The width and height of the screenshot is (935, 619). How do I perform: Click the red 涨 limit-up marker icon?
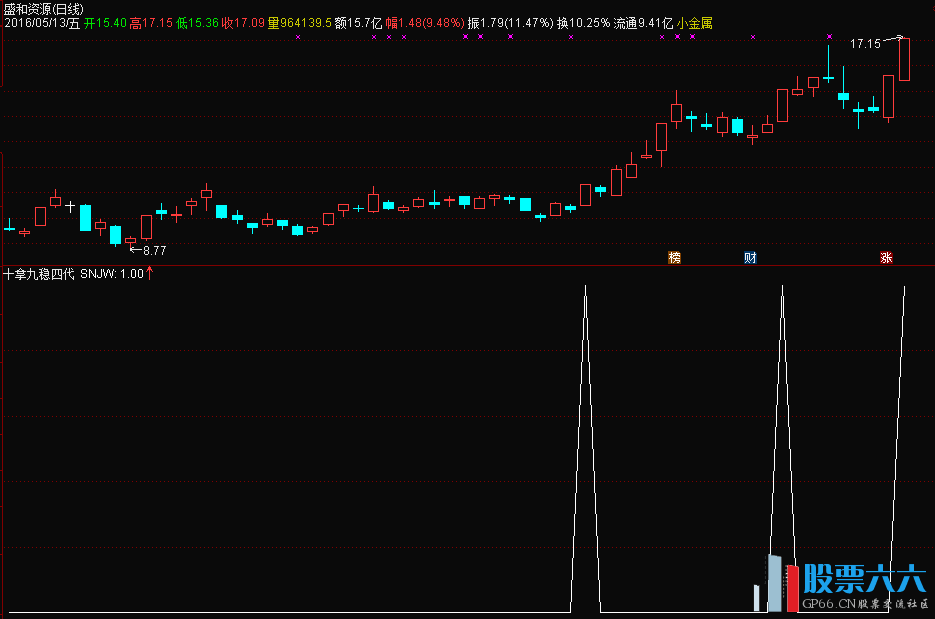click(886, 257)
